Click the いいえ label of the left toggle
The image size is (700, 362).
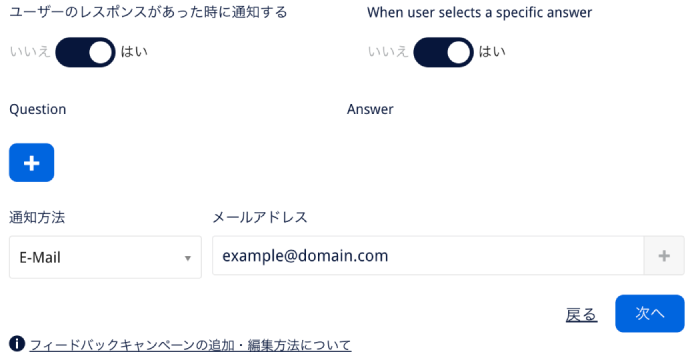coord(30,52)
